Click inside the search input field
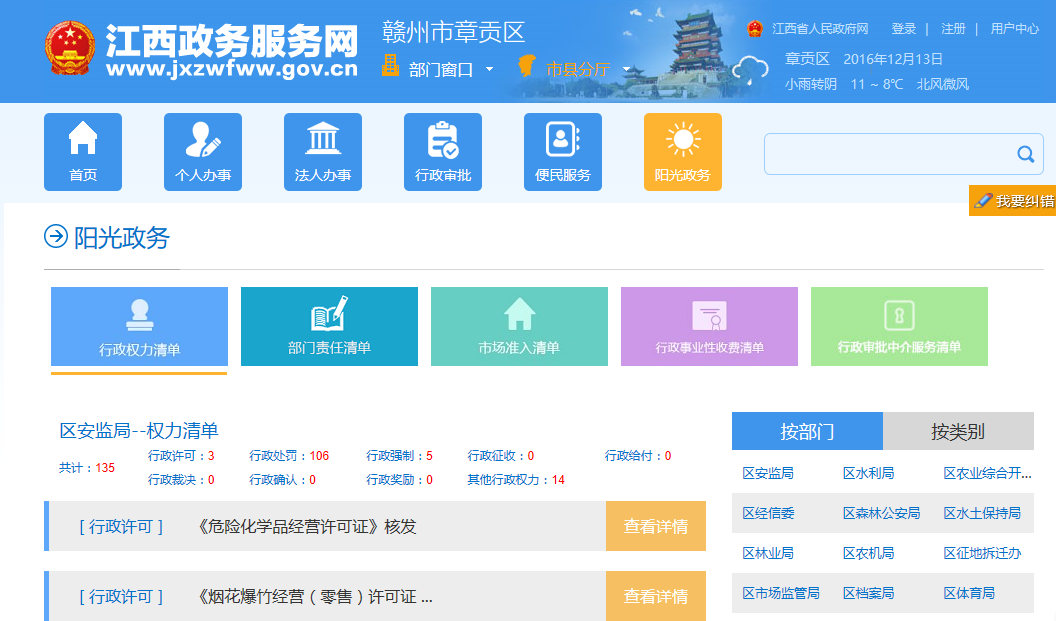Image resolution: width=1056 pixels, height=621 pixels. pos(885,154)
